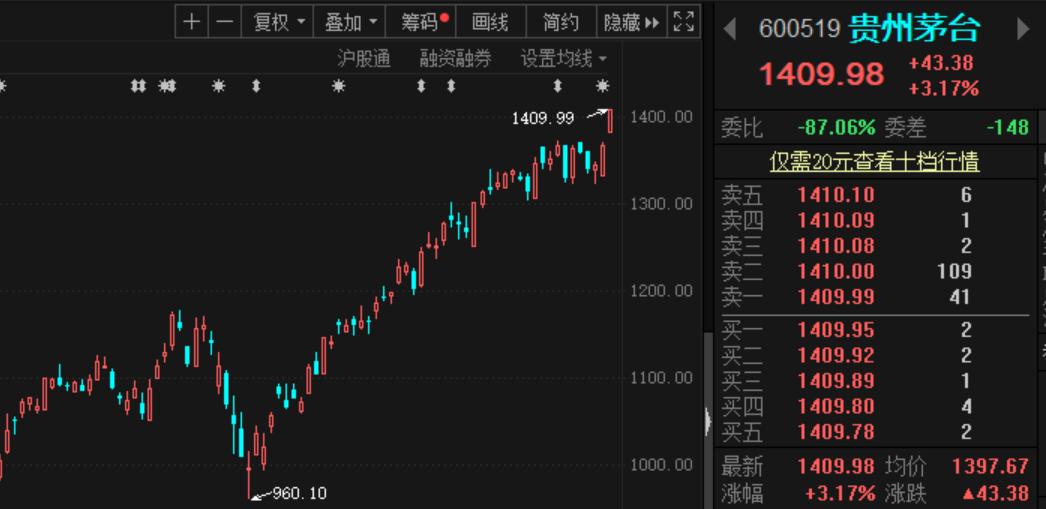
Task: Click the 960.10 low price label
Action: click(300, 494)
